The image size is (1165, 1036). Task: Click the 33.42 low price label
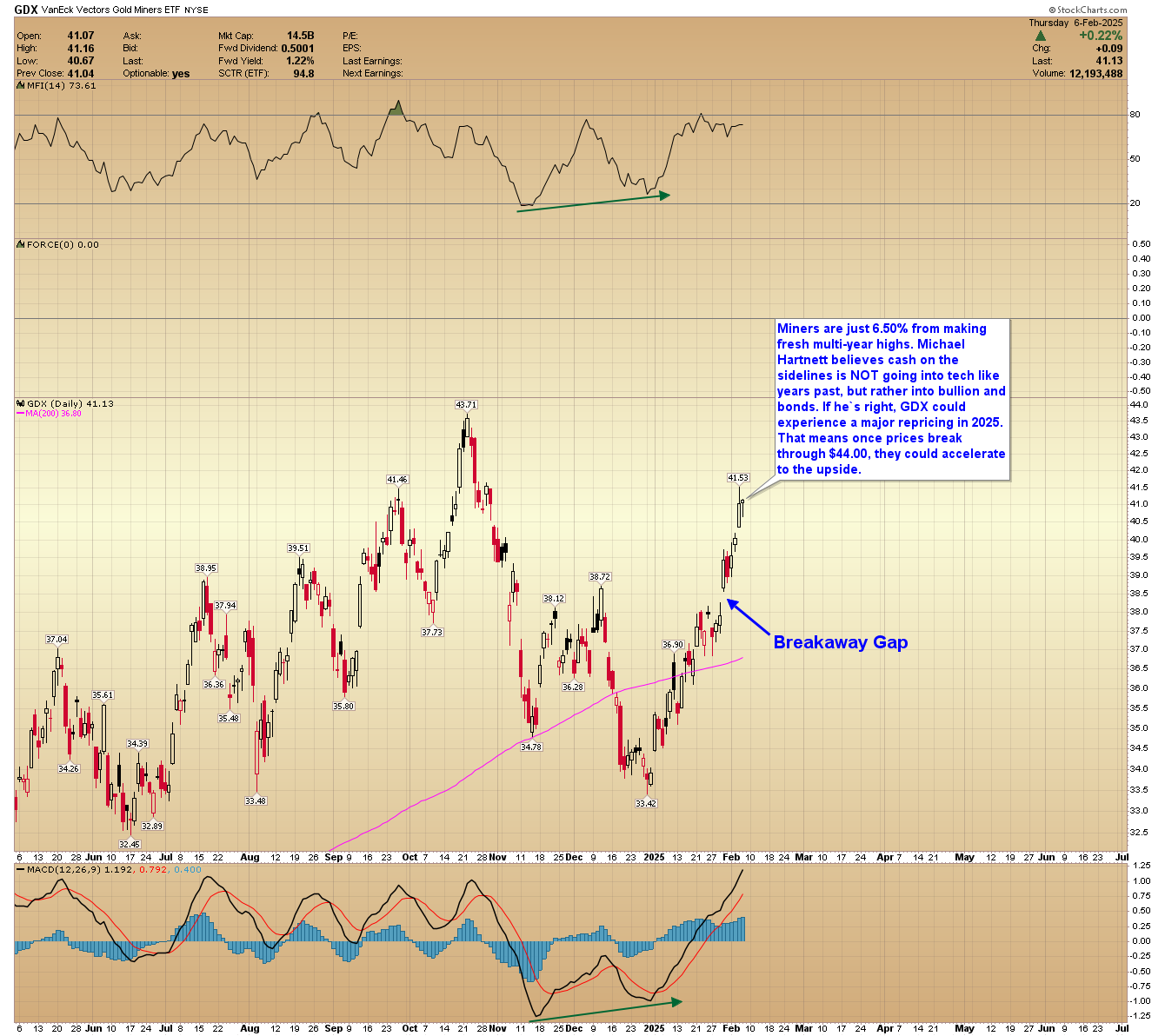[646, 803]
